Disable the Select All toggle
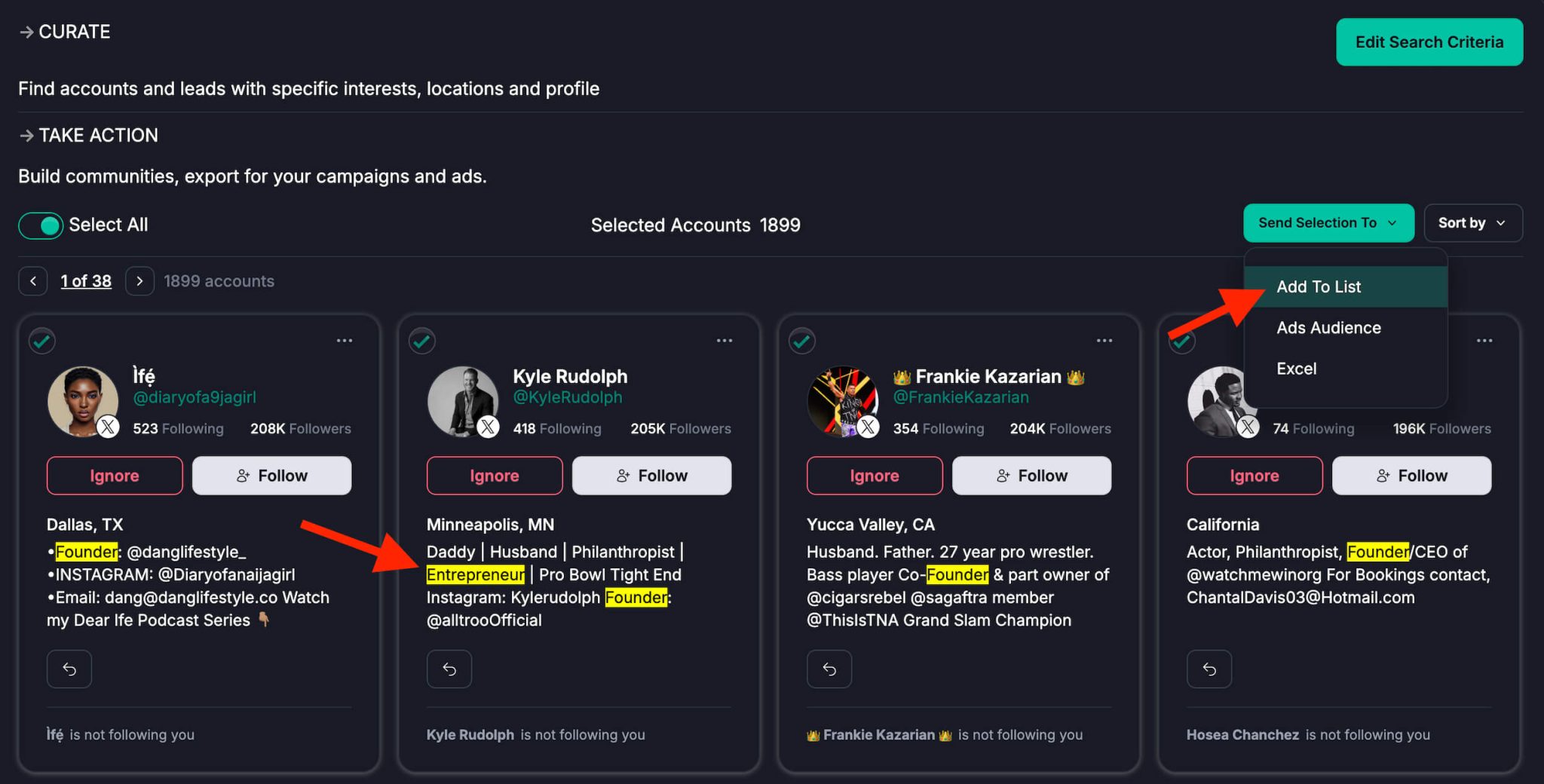The width and height of the screenshot is (1544, 784). [x=41, y=225]
